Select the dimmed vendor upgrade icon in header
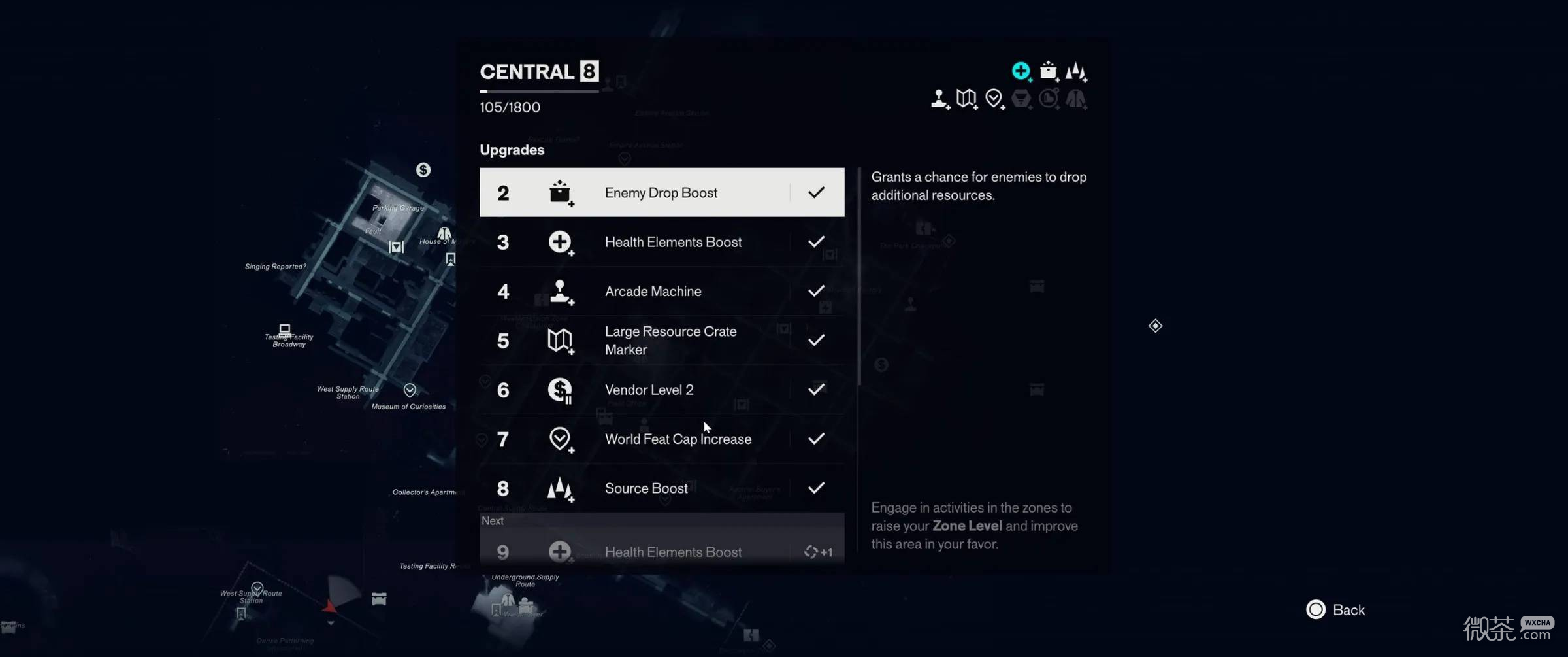This screenshot has height=657, width=1568. pyautogui.click(x=1022, y=99)
